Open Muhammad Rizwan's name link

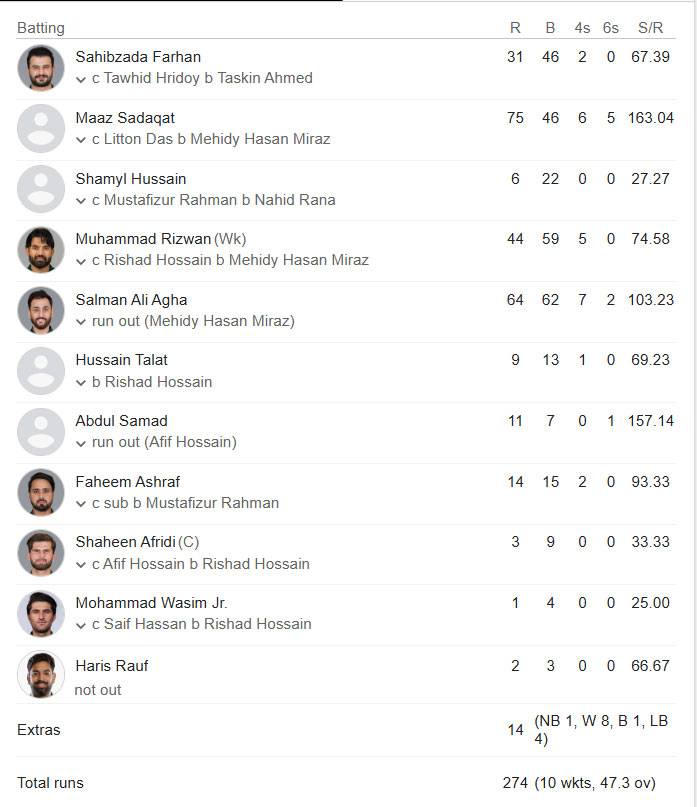(143, 239)
